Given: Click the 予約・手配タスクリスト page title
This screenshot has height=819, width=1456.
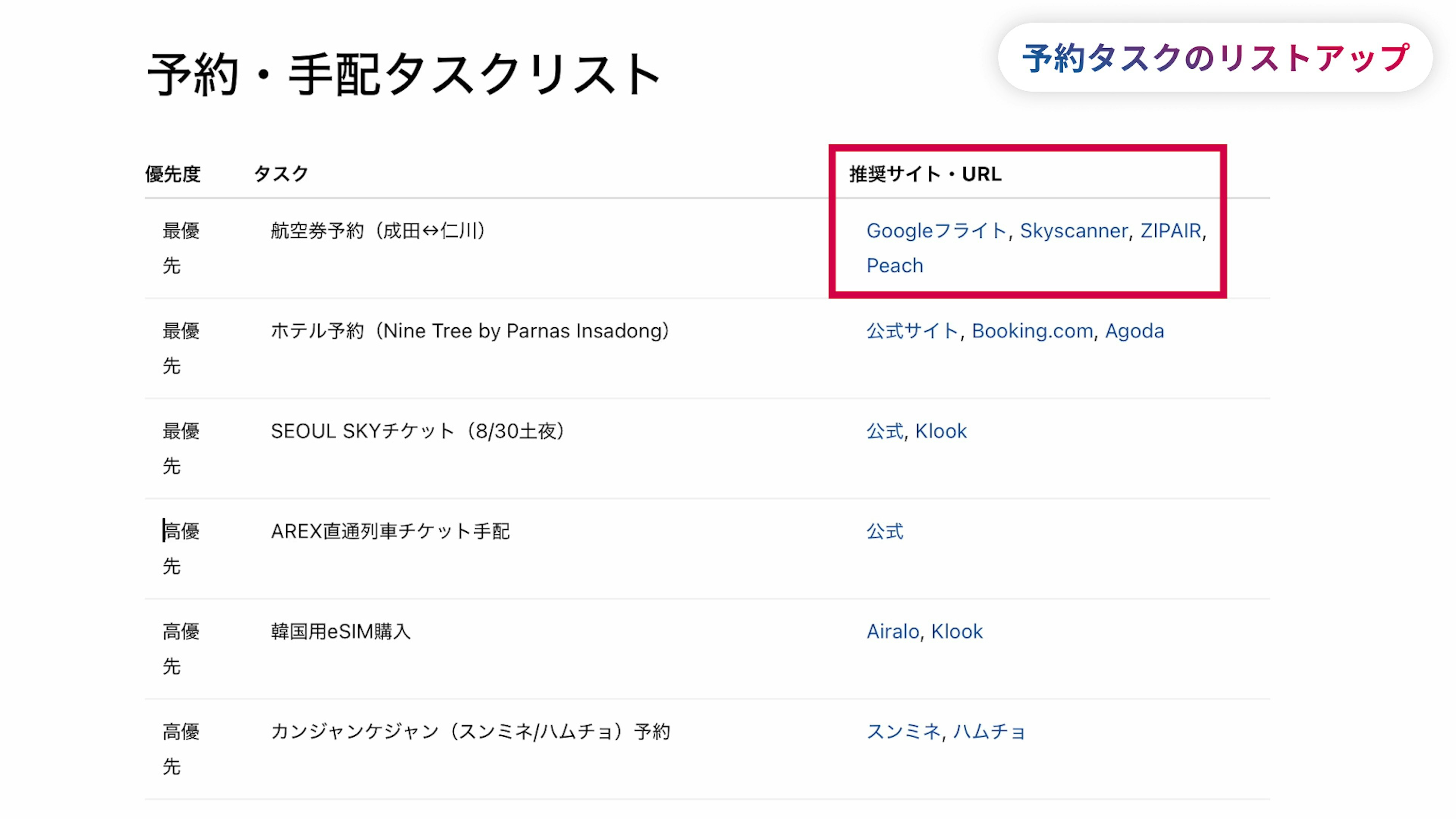Looking at the screenshot, I should click(403, 75).
